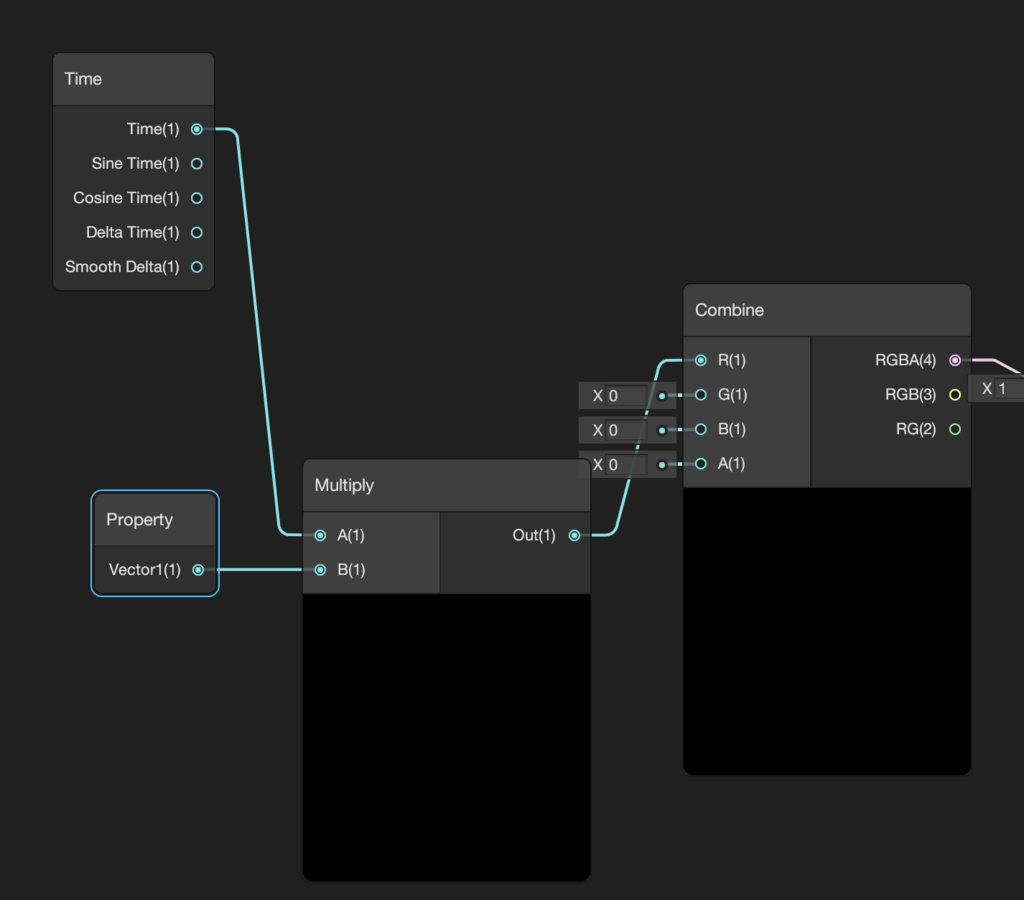Click the Combine node preview area
Image resolution: width=1024 pixels, height=900 pixels.
coord(827,631)
